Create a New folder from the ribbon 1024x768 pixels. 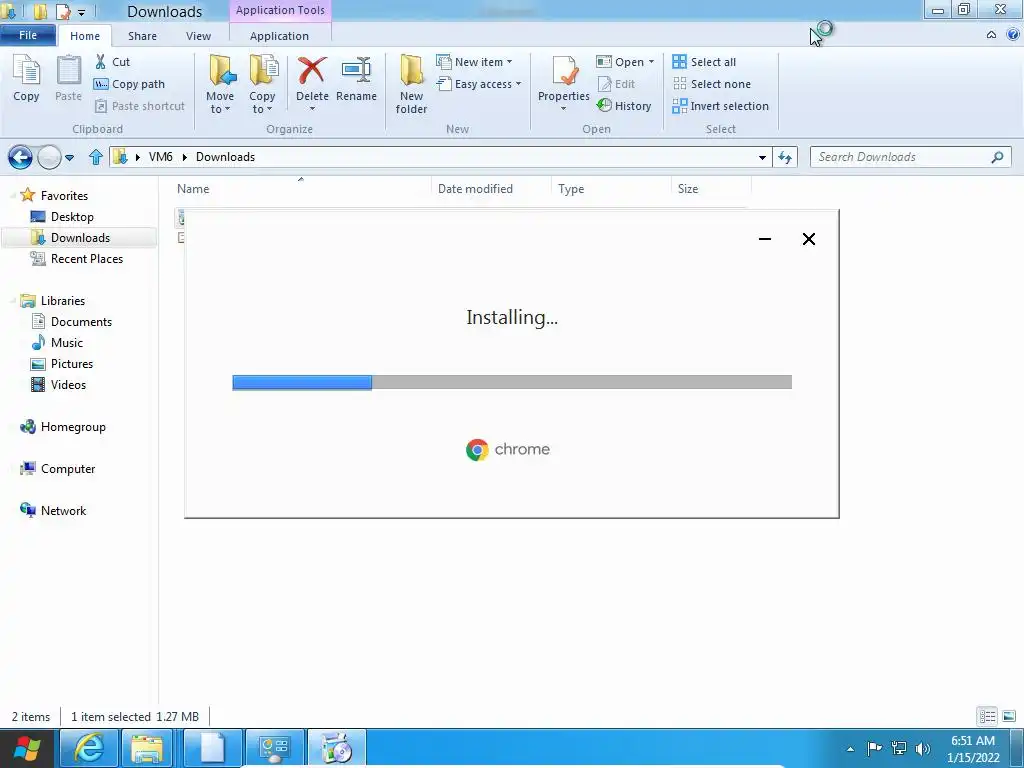click(411, 84)
